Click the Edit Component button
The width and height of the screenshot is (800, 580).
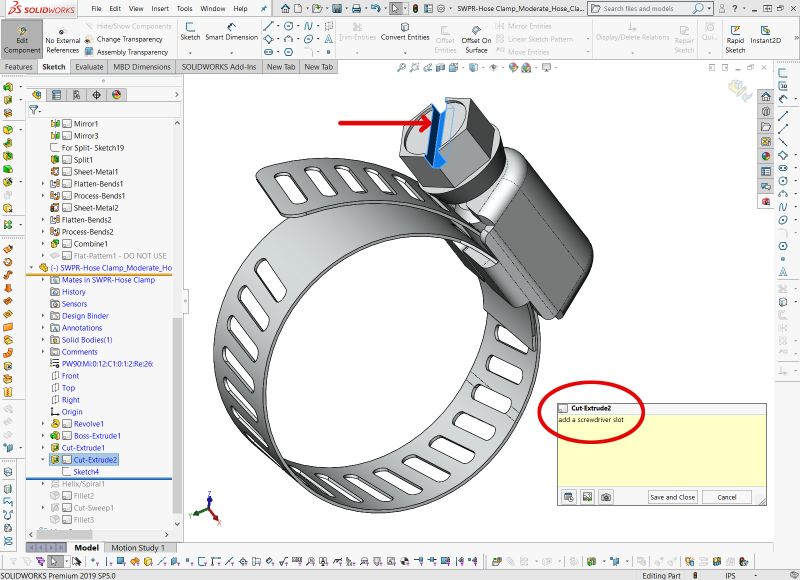21,39
